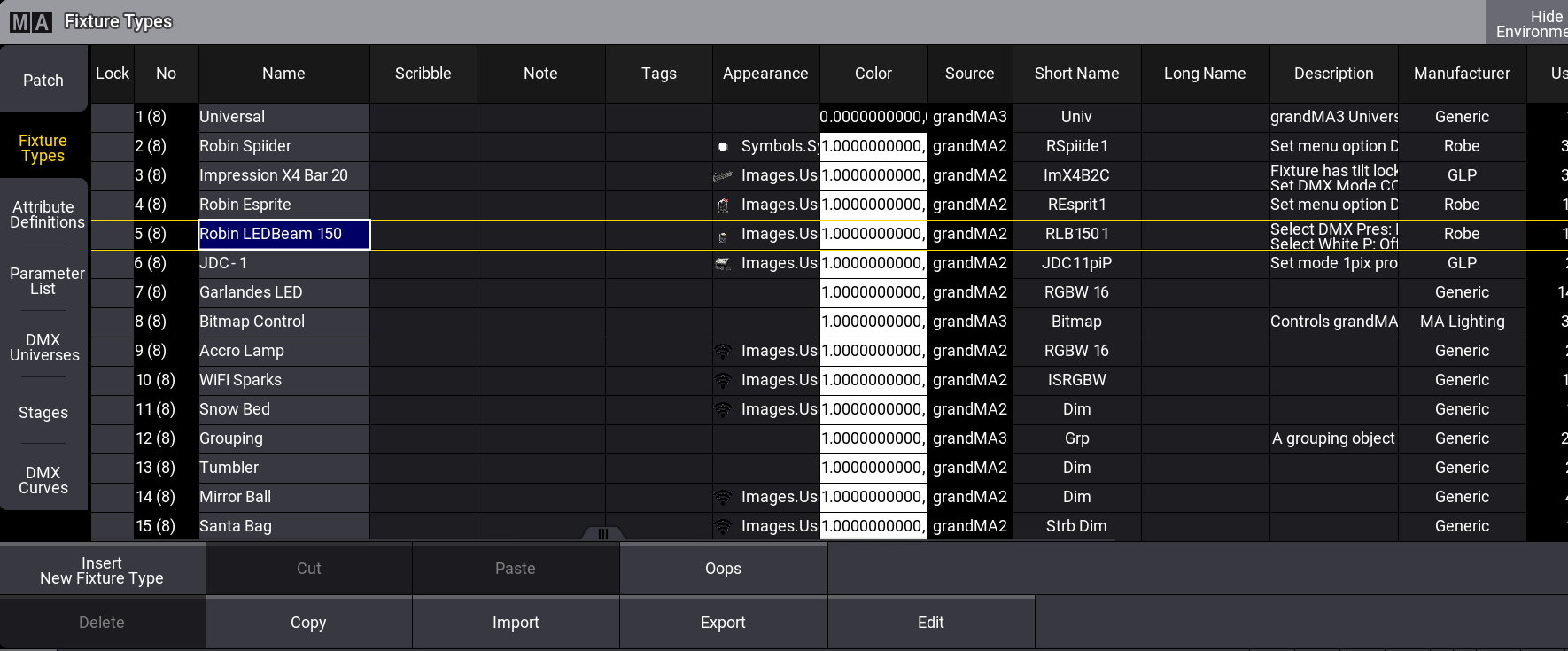The image size is (1568, 651).
Task: Click the Import button
Action: pyautogui.click(x=516, y=623)
